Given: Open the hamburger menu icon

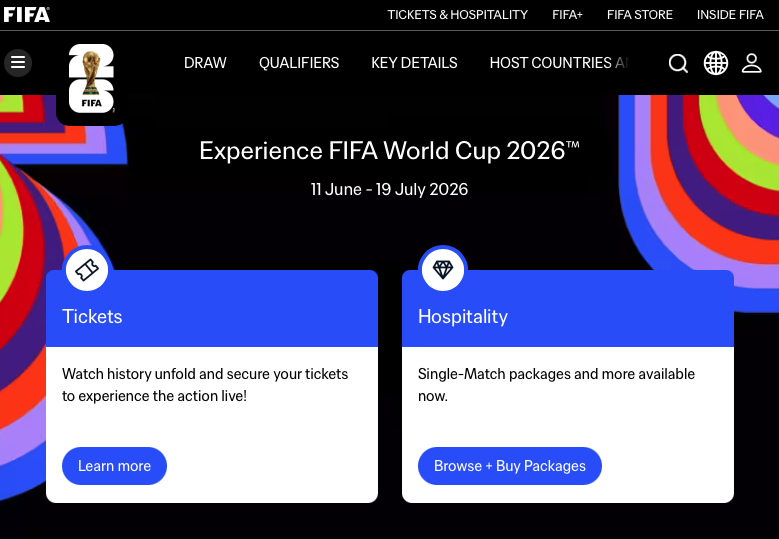Looking at the screenshot, I should pos(18,63).
